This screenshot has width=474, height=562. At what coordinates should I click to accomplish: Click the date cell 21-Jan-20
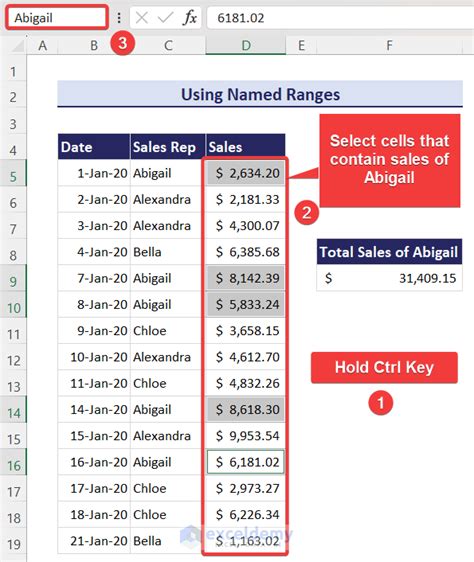coord(94,541)
